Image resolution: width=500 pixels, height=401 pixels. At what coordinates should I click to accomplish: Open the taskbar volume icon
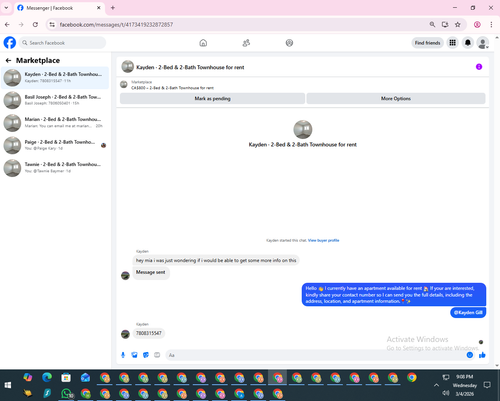pos(446,393)
